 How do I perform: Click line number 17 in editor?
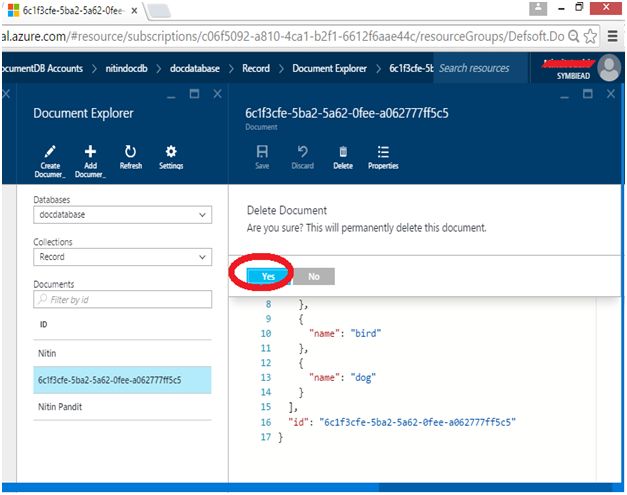click(266, 437)
